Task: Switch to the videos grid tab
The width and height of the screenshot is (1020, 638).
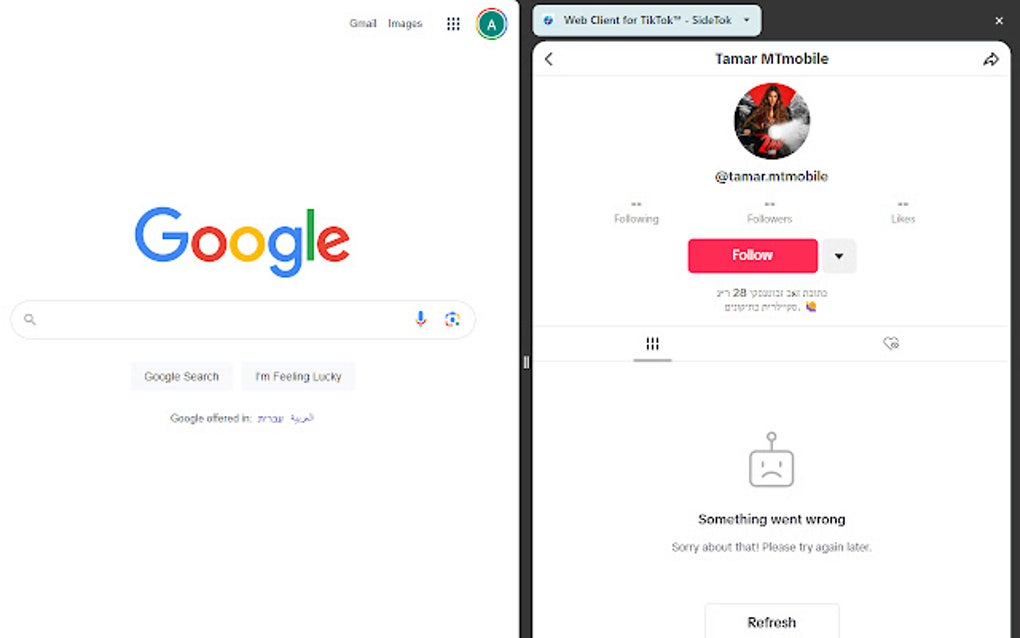Action: pos(652,343)
